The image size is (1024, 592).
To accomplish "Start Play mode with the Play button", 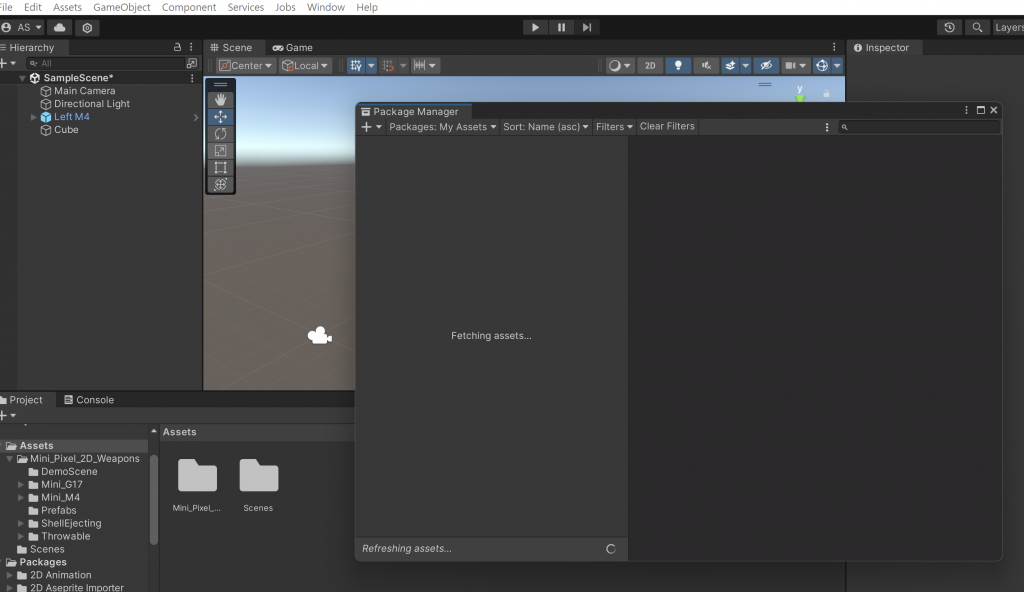I will 535,27.
